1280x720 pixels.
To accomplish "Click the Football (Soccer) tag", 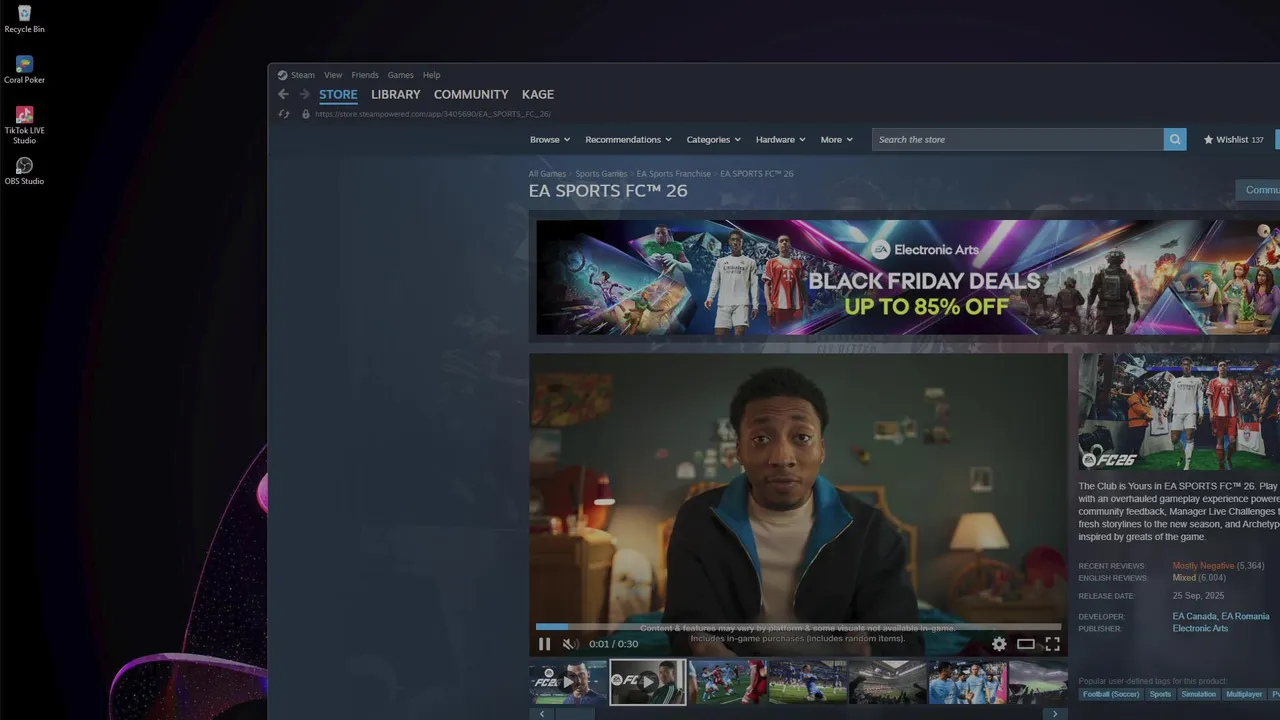I will click(x=1111, y=694).
